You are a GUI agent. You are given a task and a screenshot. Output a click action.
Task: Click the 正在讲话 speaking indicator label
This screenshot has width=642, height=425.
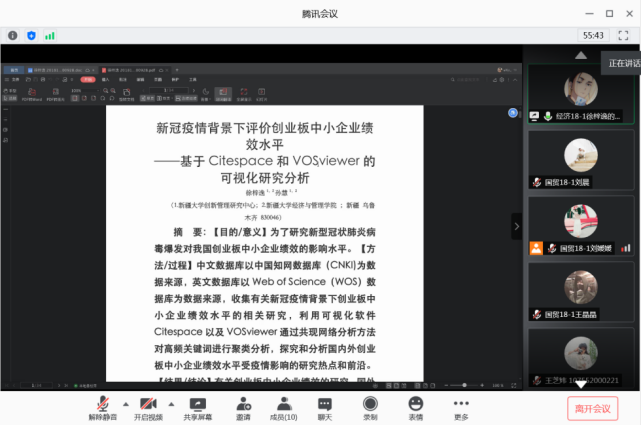tap(624, 63)
